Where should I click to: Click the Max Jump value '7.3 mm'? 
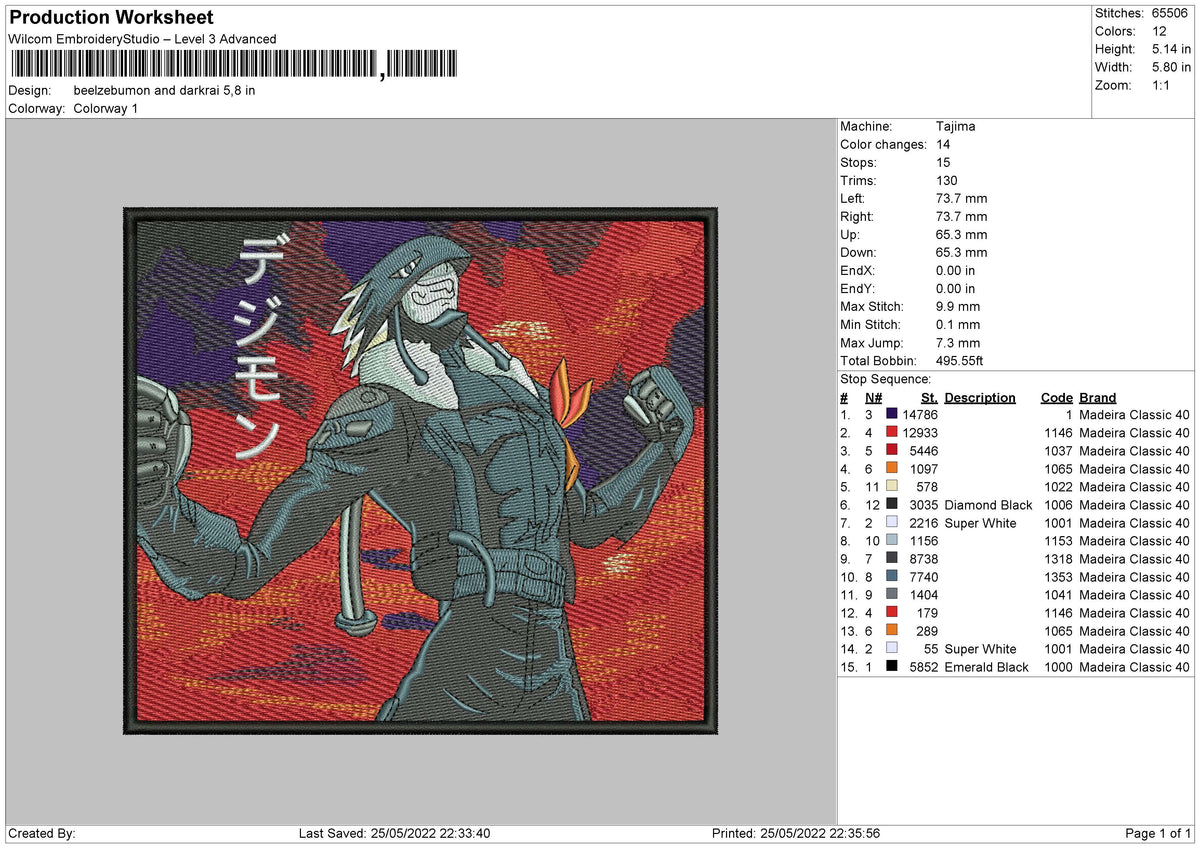click(x=958, y=342)
